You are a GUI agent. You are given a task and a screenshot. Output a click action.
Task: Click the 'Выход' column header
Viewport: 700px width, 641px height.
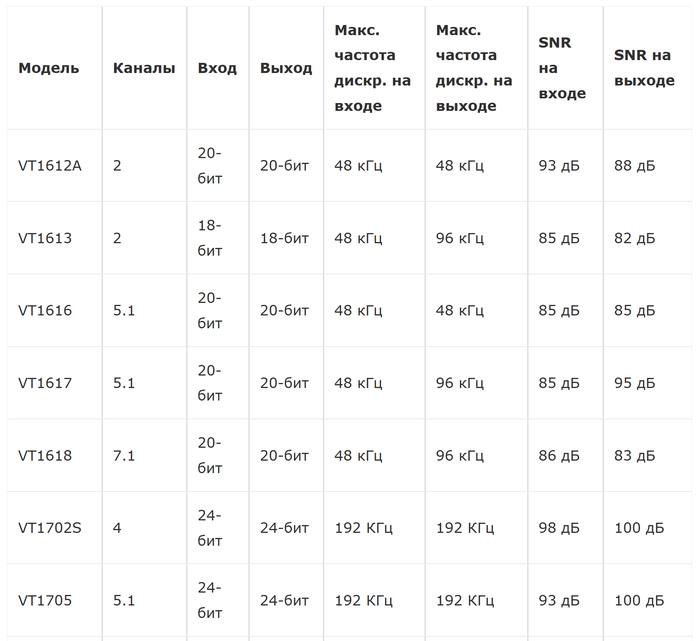pos(286,68)
